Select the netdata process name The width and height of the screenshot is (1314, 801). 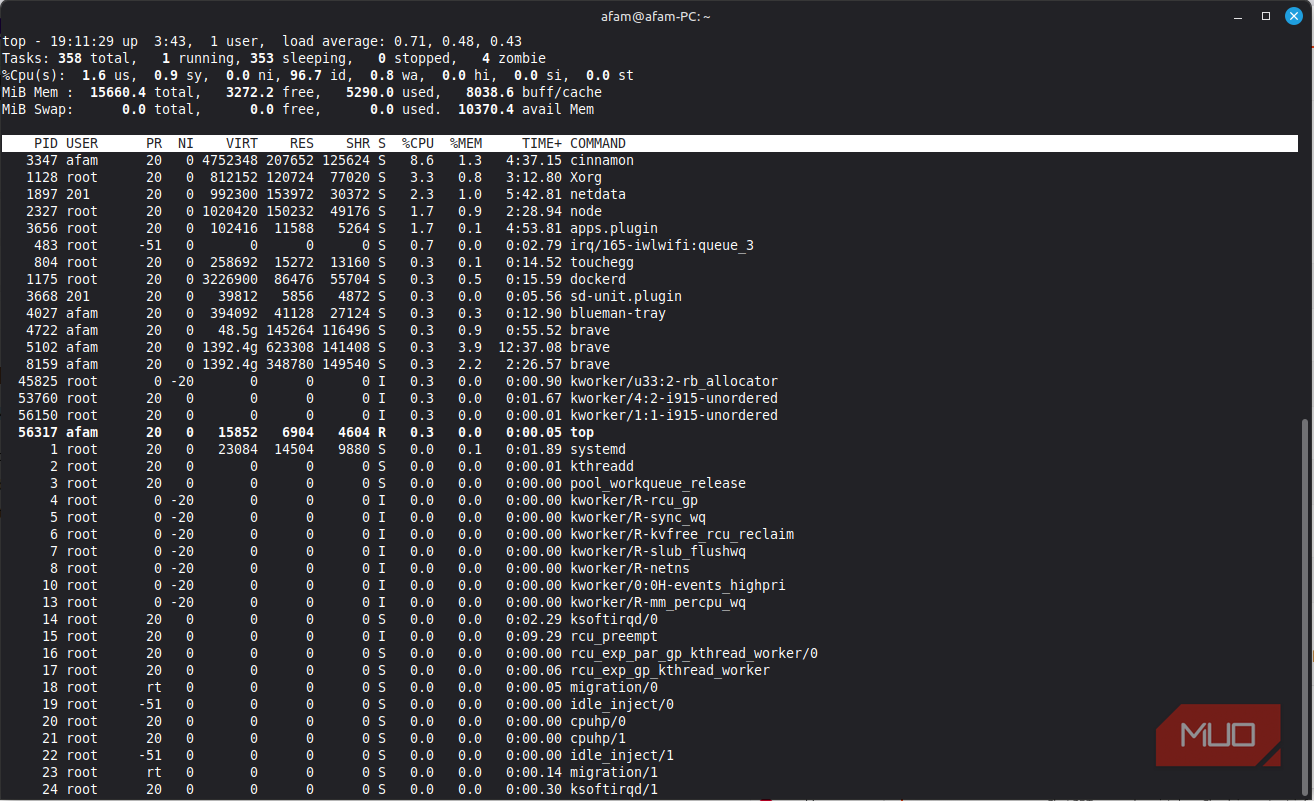(x=598, y=194)
